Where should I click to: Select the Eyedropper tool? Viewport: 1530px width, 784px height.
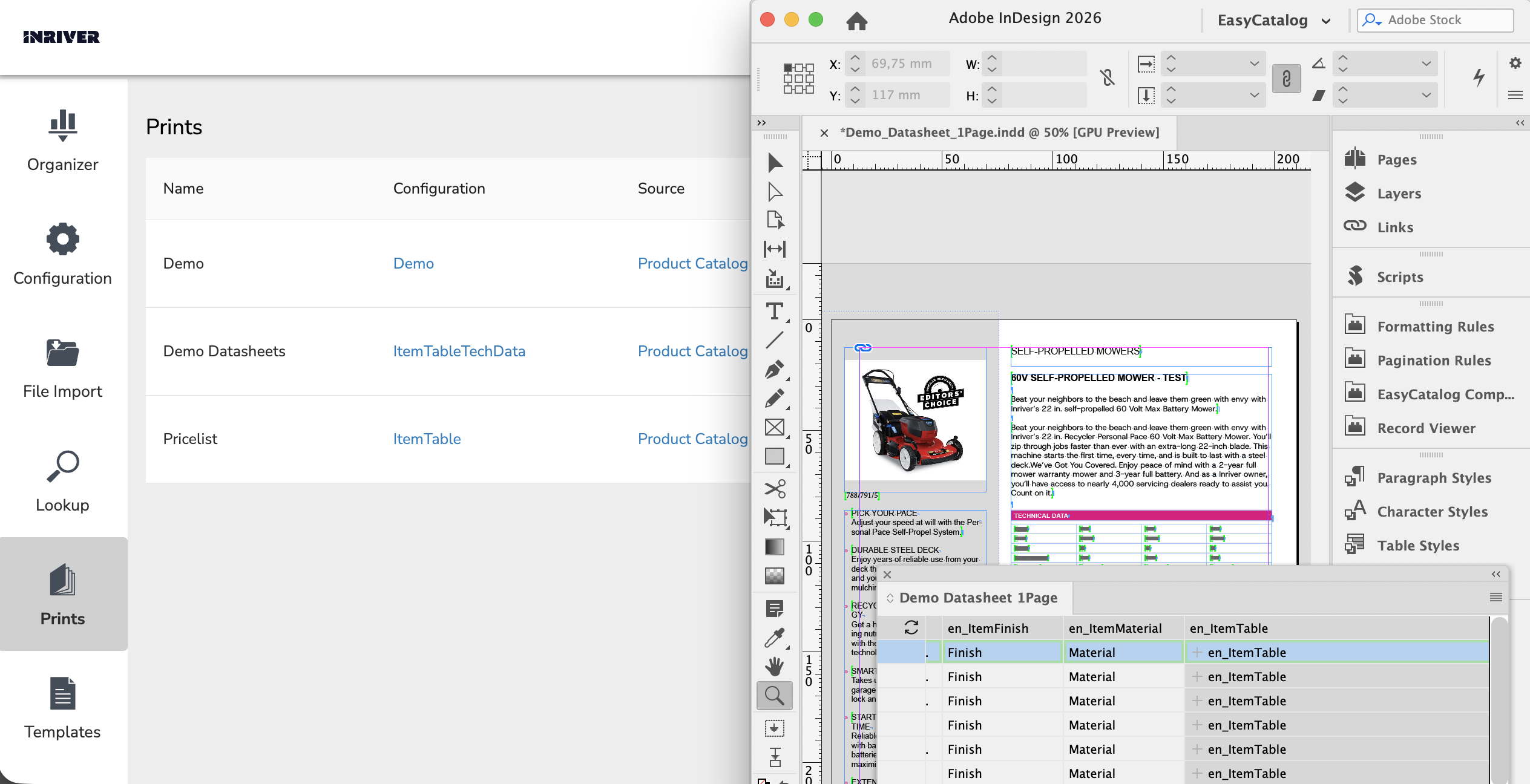tap(775, 638)
